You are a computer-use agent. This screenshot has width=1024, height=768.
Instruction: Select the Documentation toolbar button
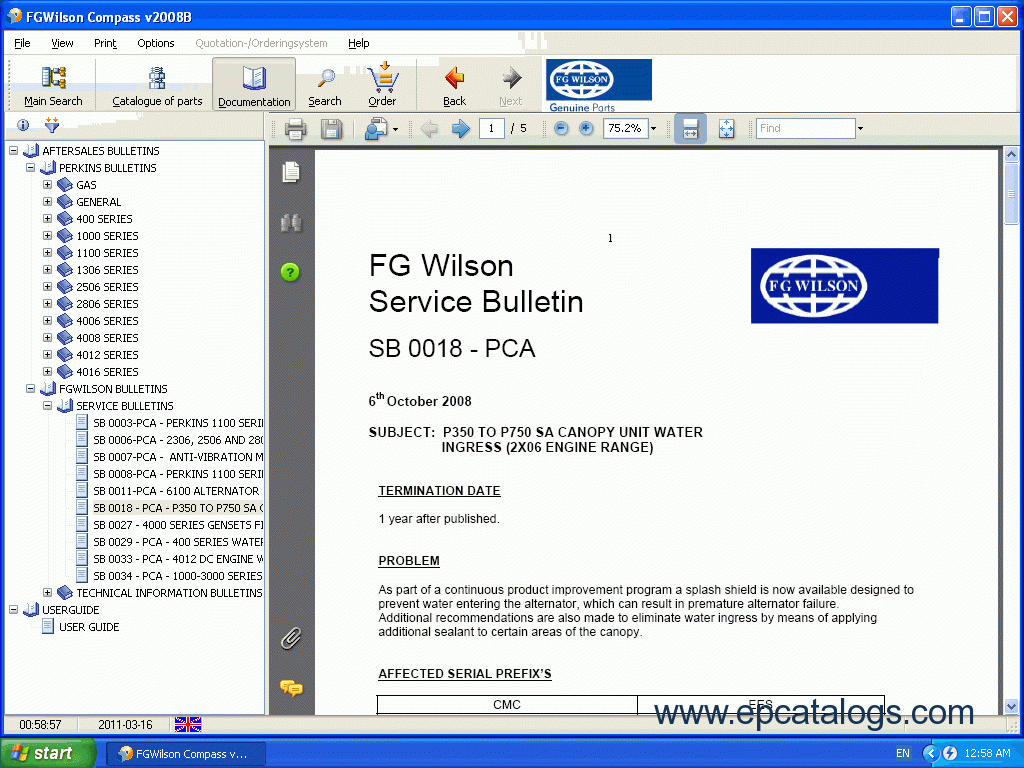point(254,86)
